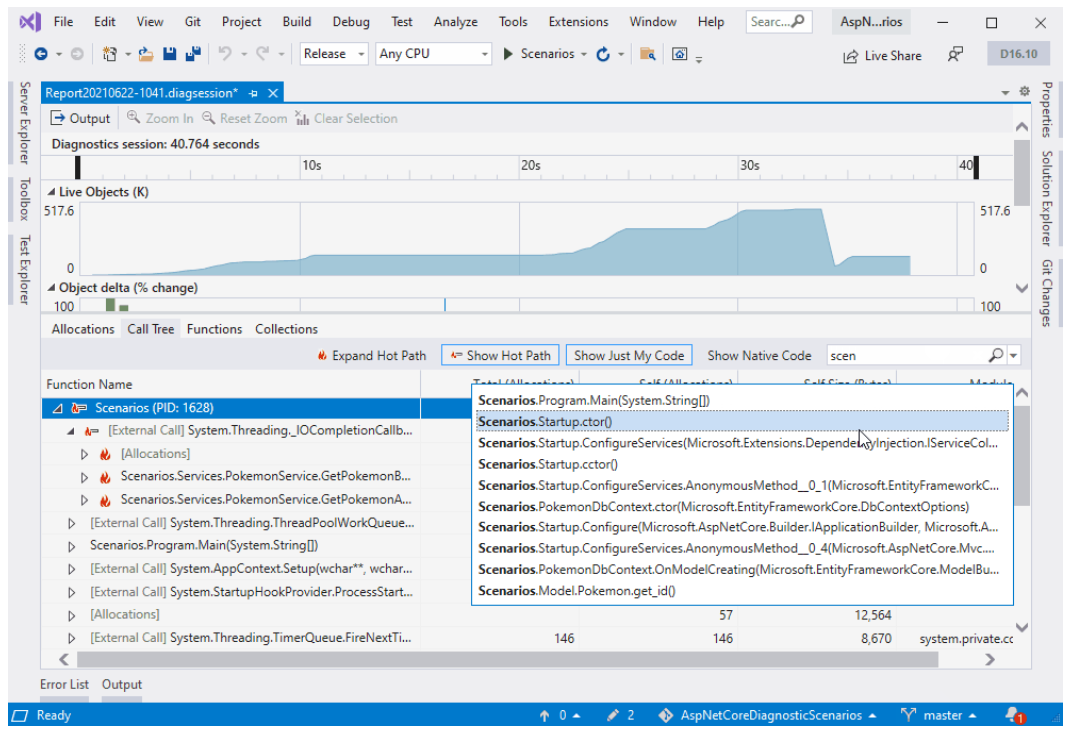Viewport: 1073px width, 734px height.
Task: Expand the System.Threading.TimerQueue.FireNextTi row
Action: (x=71, y=638)
